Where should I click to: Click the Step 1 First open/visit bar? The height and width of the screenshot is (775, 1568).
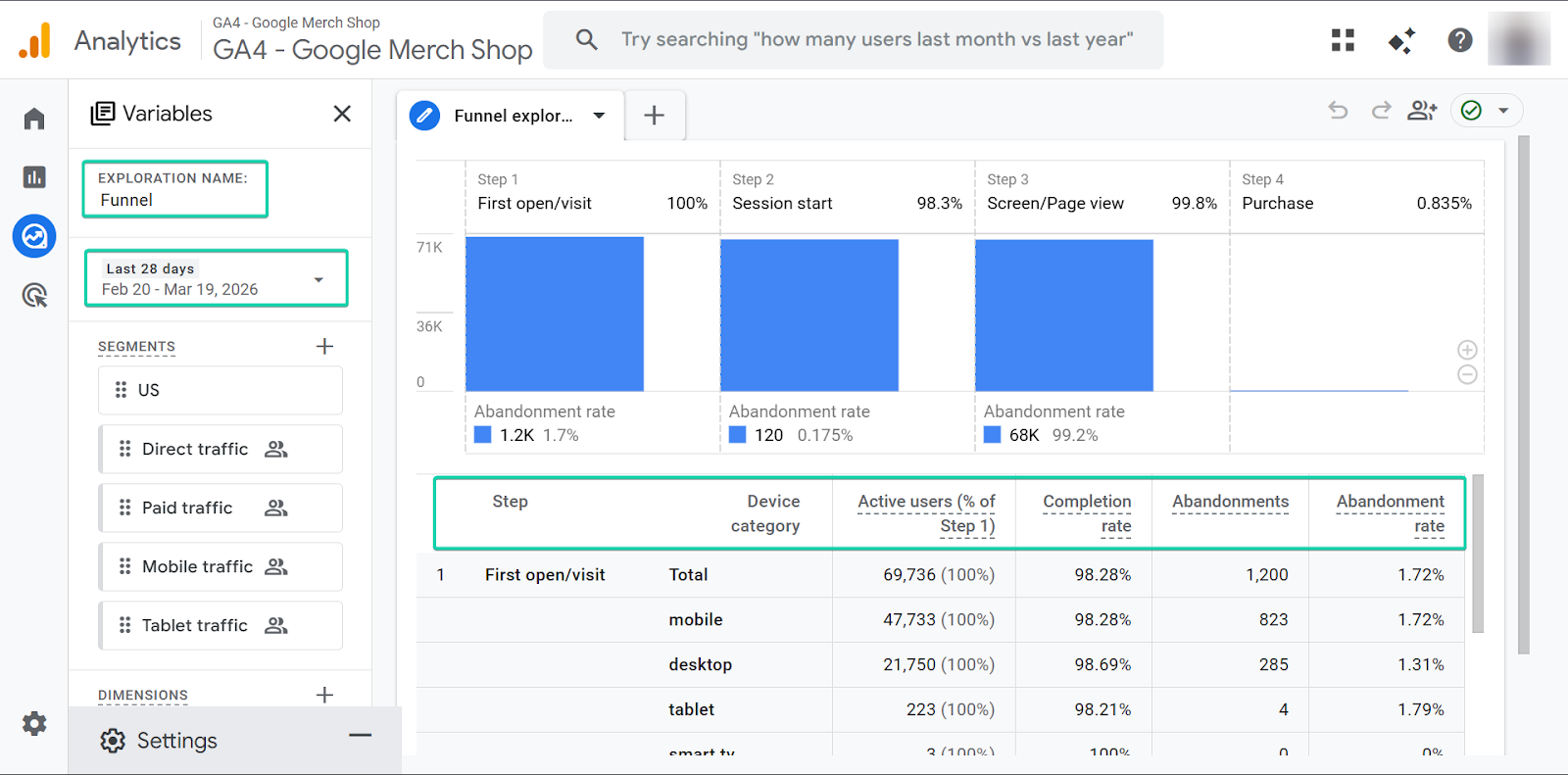coord(555,314)
